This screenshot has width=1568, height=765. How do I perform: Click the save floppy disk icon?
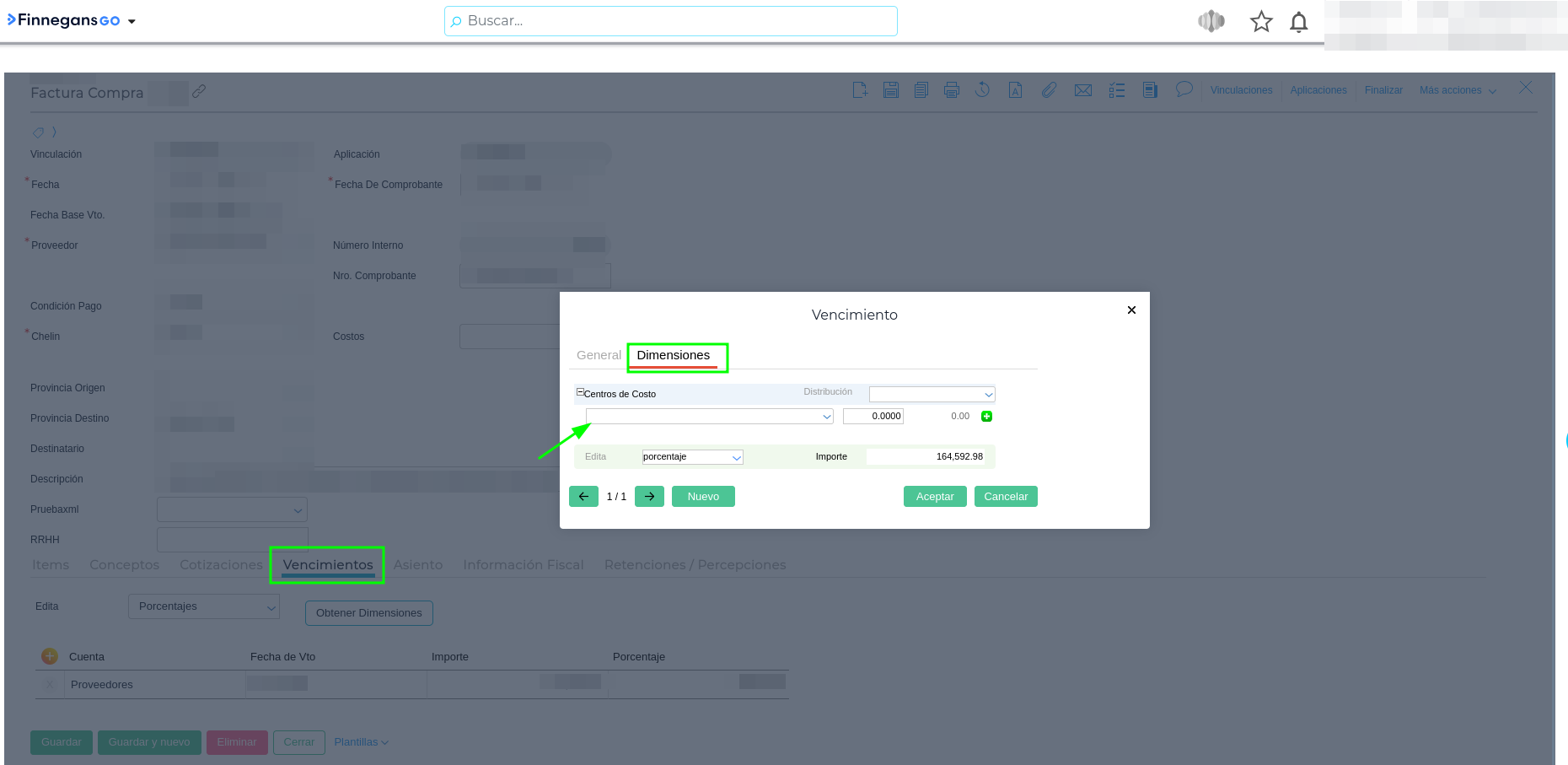pyautogui.click(x=890, y=90)
